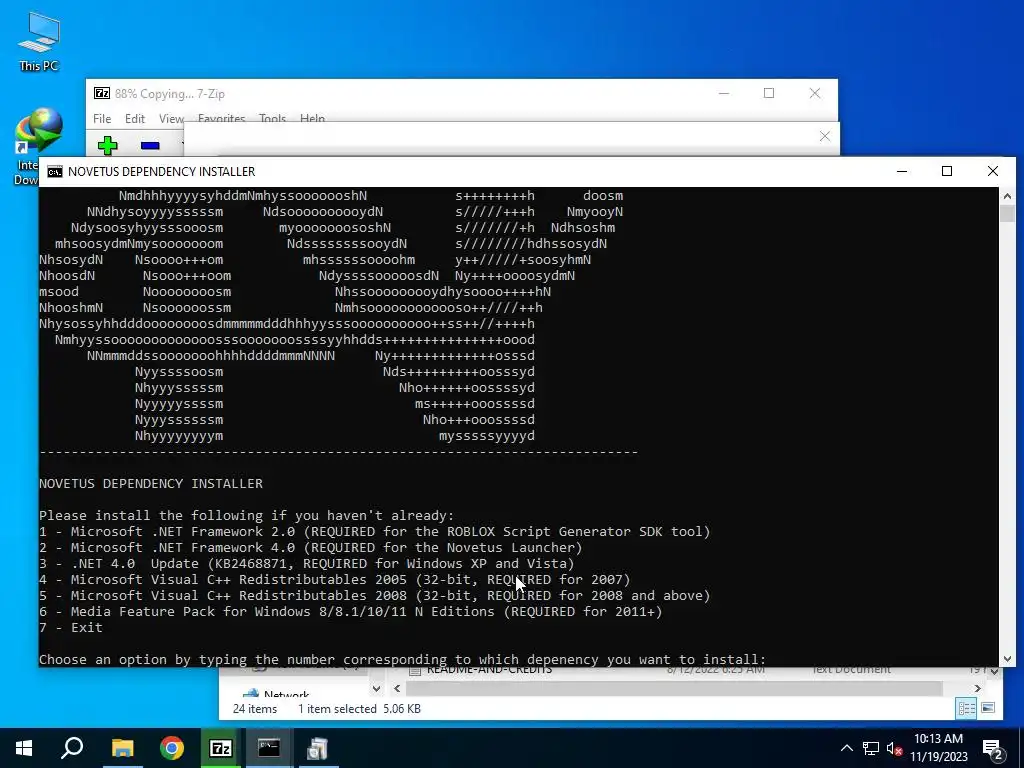Click the console icon in Novetus installer title bar
This screenshot has height=768, width=1024.
55,171
